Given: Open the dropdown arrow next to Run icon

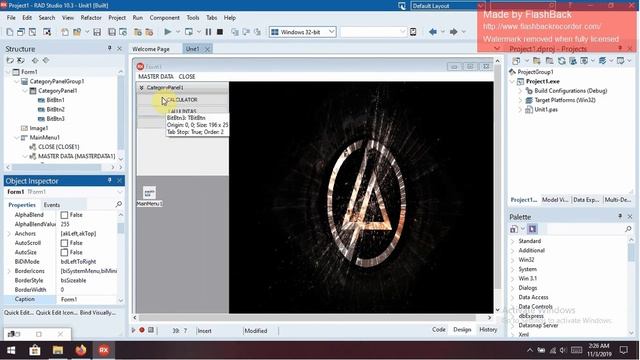Looking at the screenshot, I should [x=178, y=31].
